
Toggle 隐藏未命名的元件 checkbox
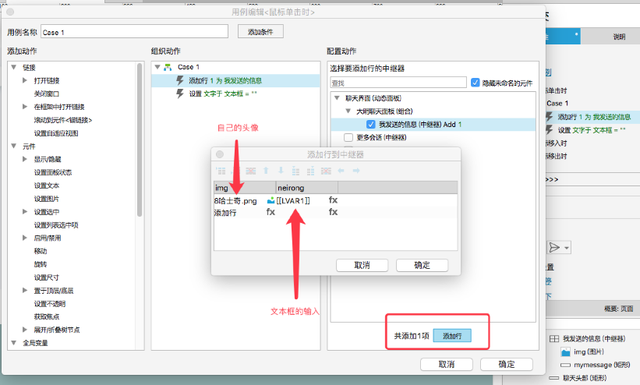click(x=475, y=82)
